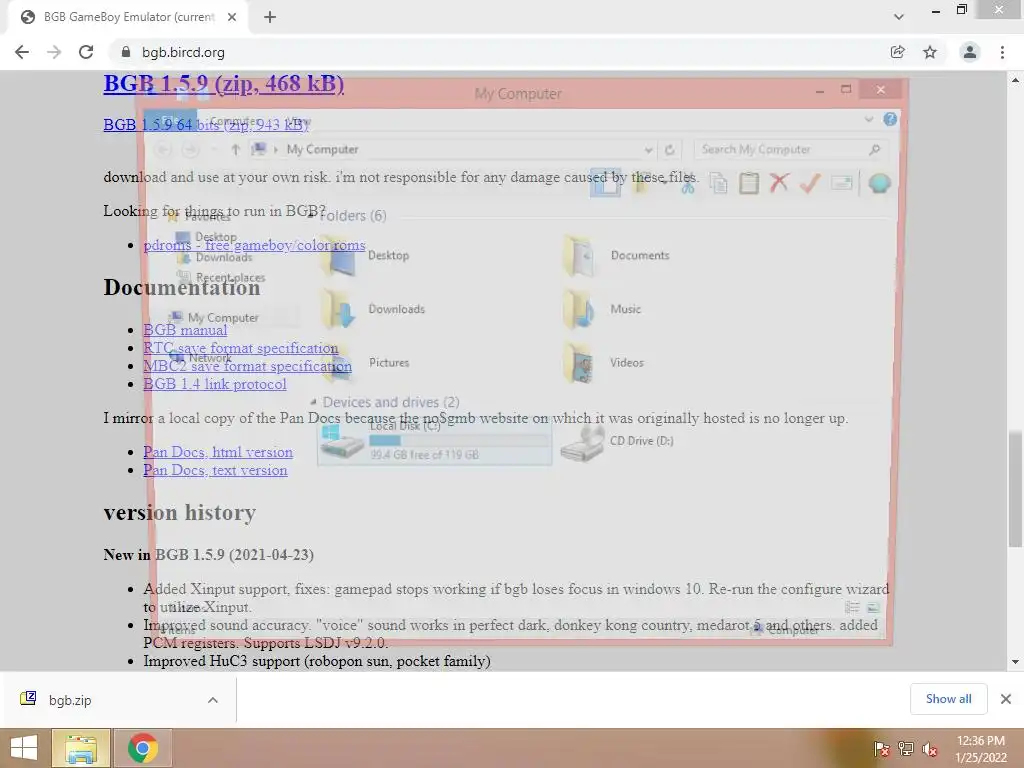Collapse the Folders (6) group
The image size is (1024, 768).
click(x=311, y=215)
